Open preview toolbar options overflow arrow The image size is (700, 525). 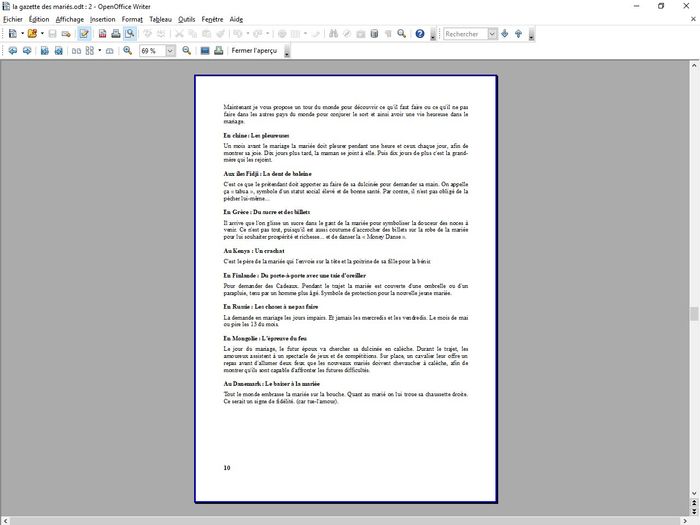pyautogui.click(x=287, y=51)
